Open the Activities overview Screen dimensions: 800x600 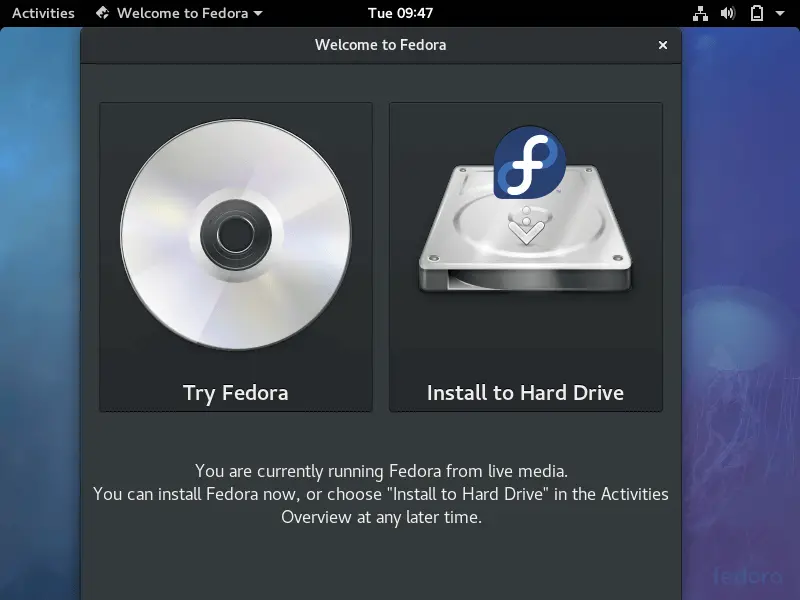point(43,13)
